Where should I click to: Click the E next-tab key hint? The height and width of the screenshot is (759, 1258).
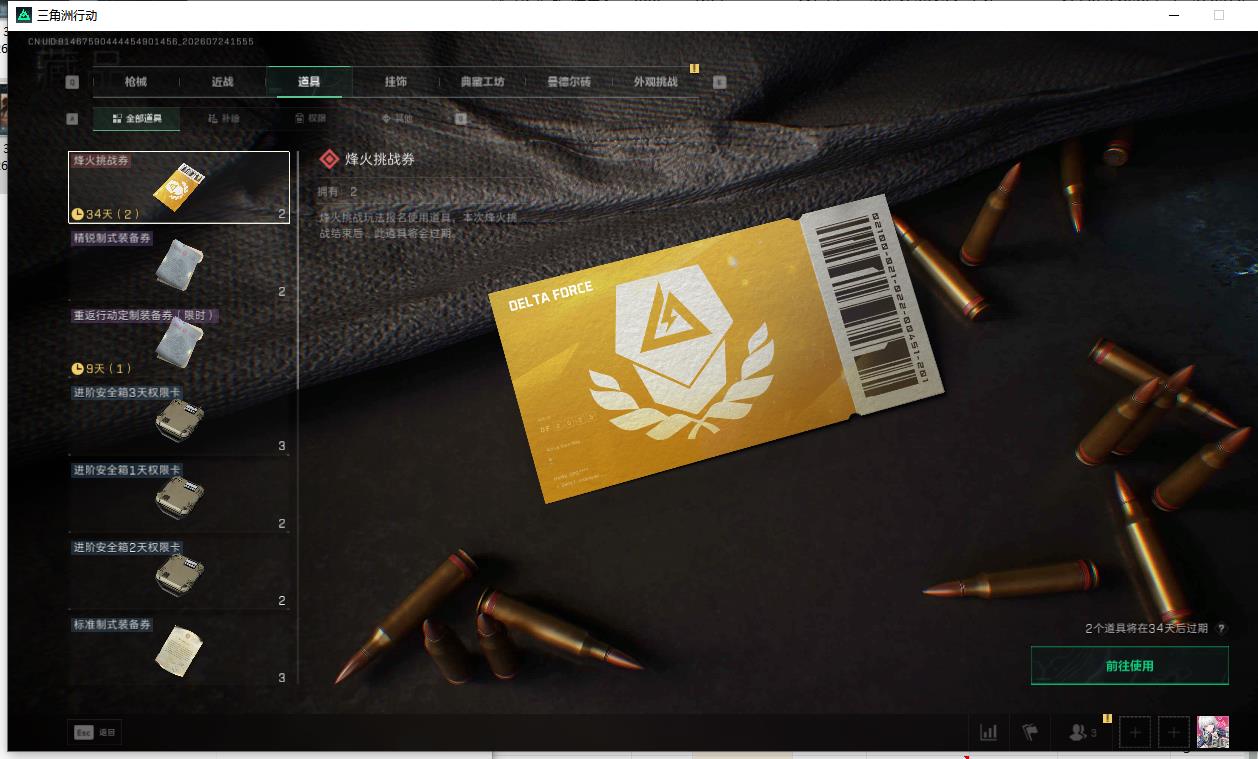pyautogui.click(x=719, y=82)
